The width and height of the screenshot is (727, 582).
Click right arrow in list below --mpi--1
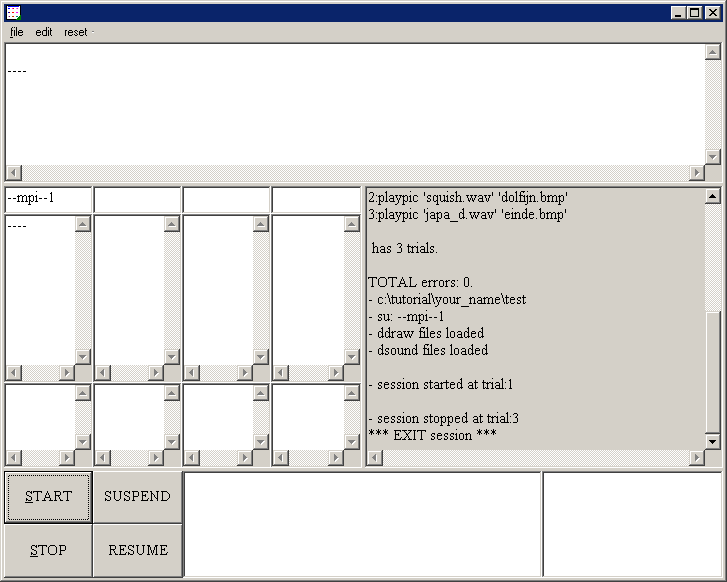(x=67, y=372)
